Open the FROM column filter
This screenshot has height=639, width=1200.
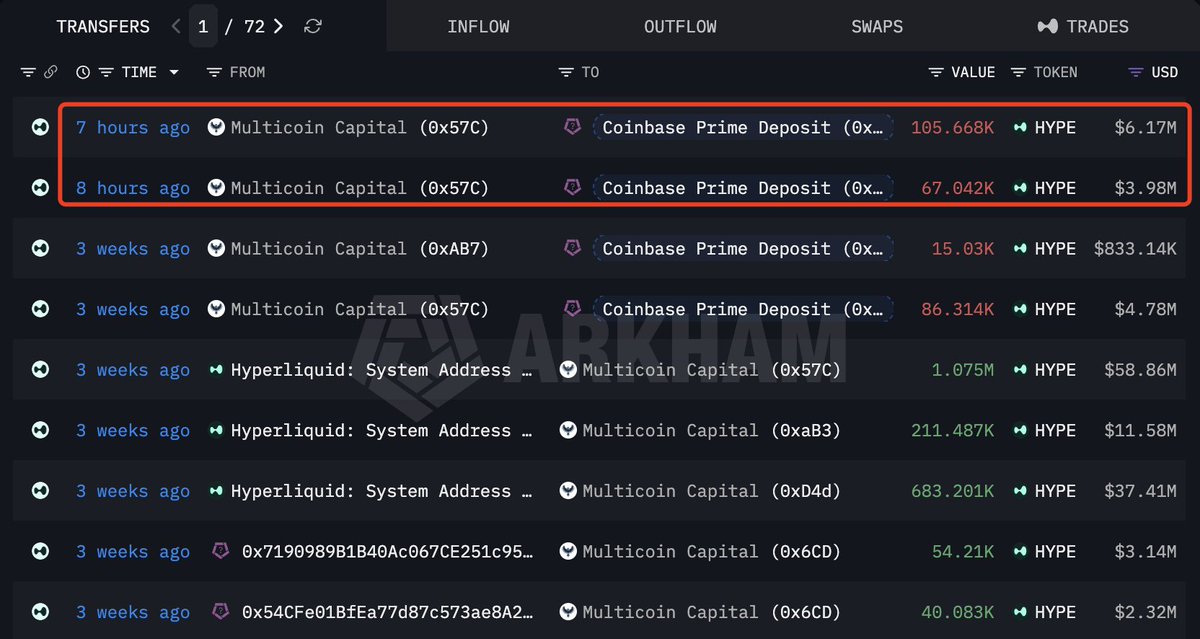pyautogui.click(x=214, y=72)
